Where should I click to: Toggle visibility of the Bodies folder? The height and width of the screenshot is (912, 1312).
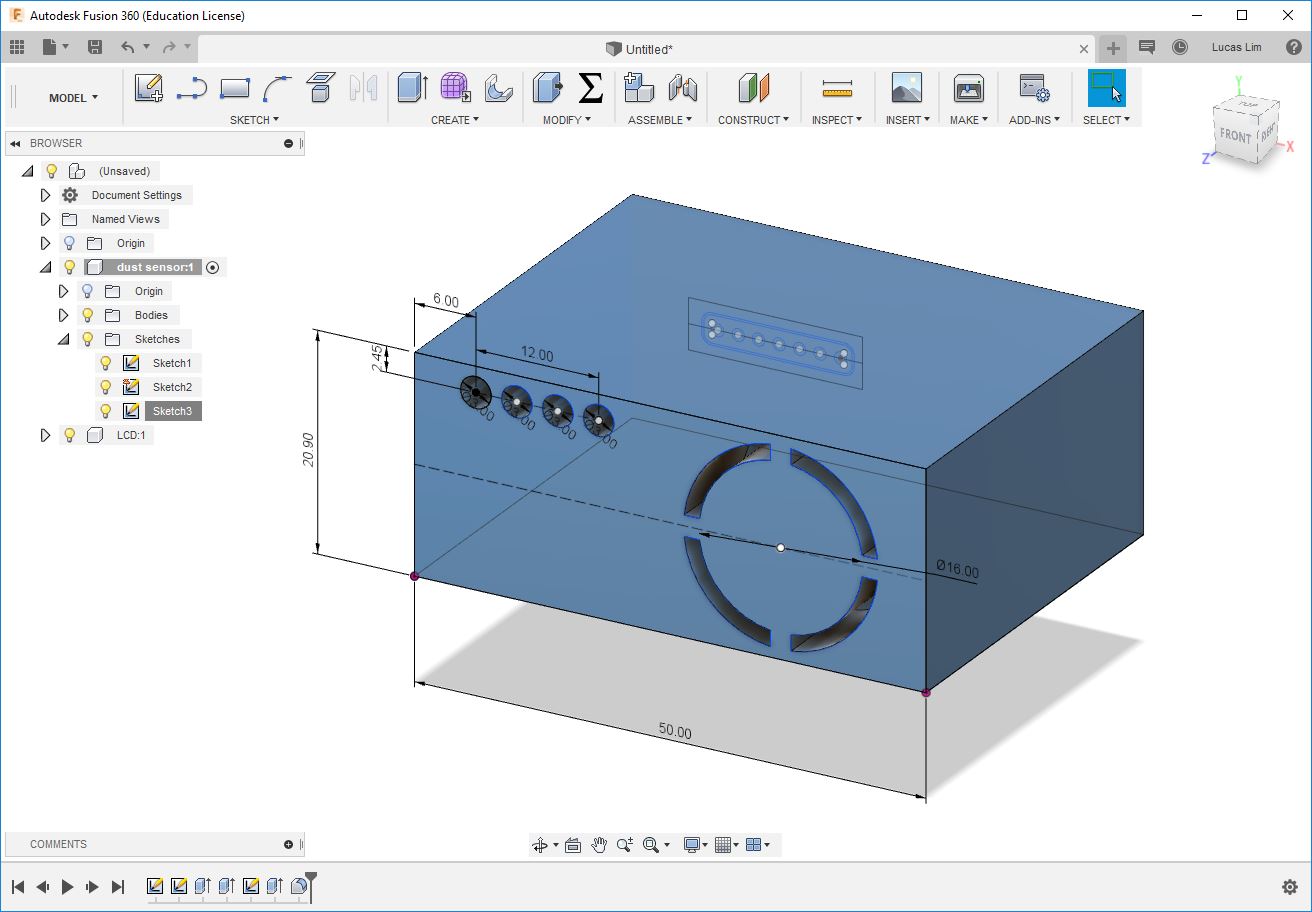[88, 315]
